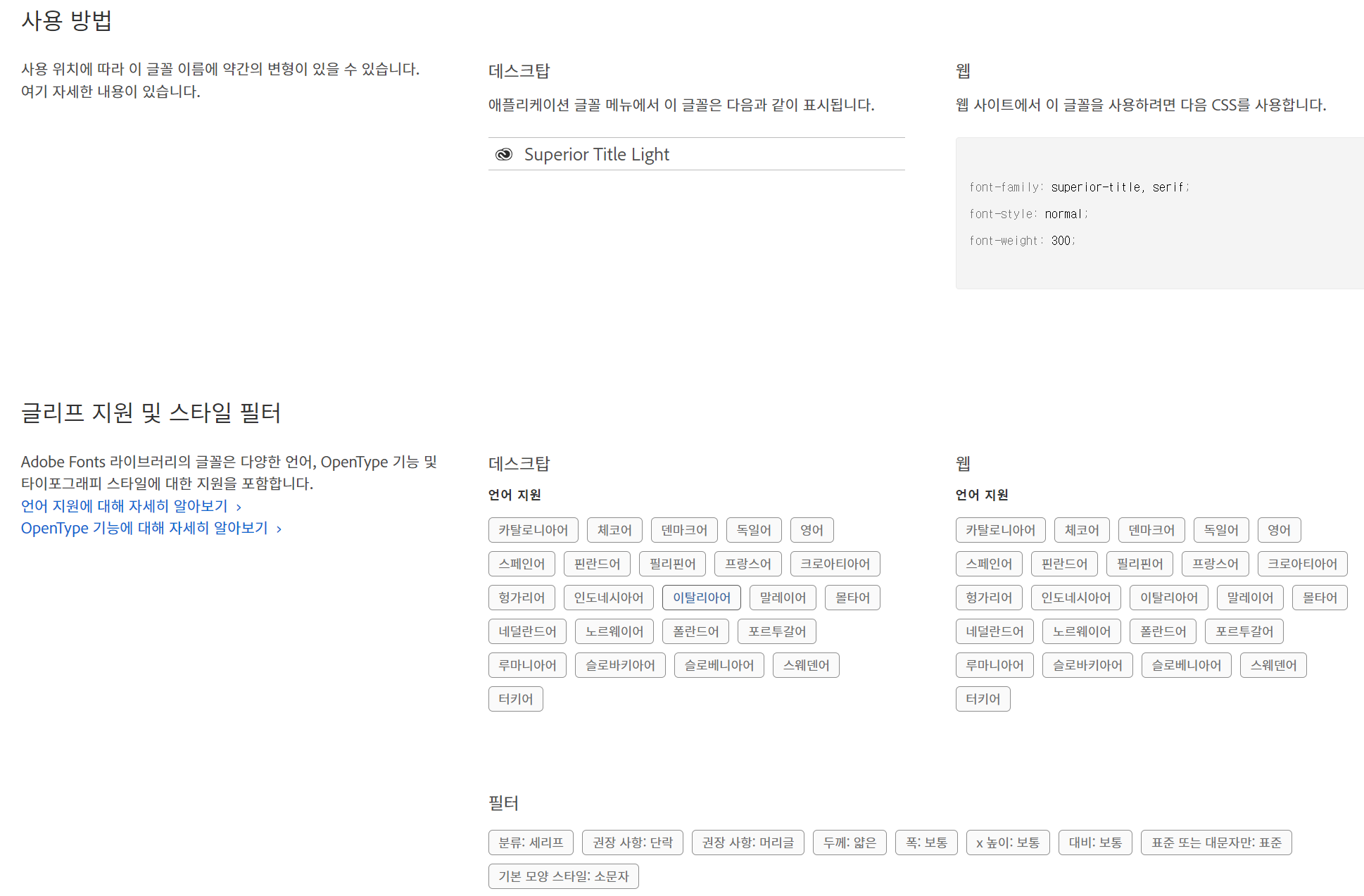Open the OpenType features learn-more link
The height and width of the screenshot is (896, 1364).
point(144,528)
